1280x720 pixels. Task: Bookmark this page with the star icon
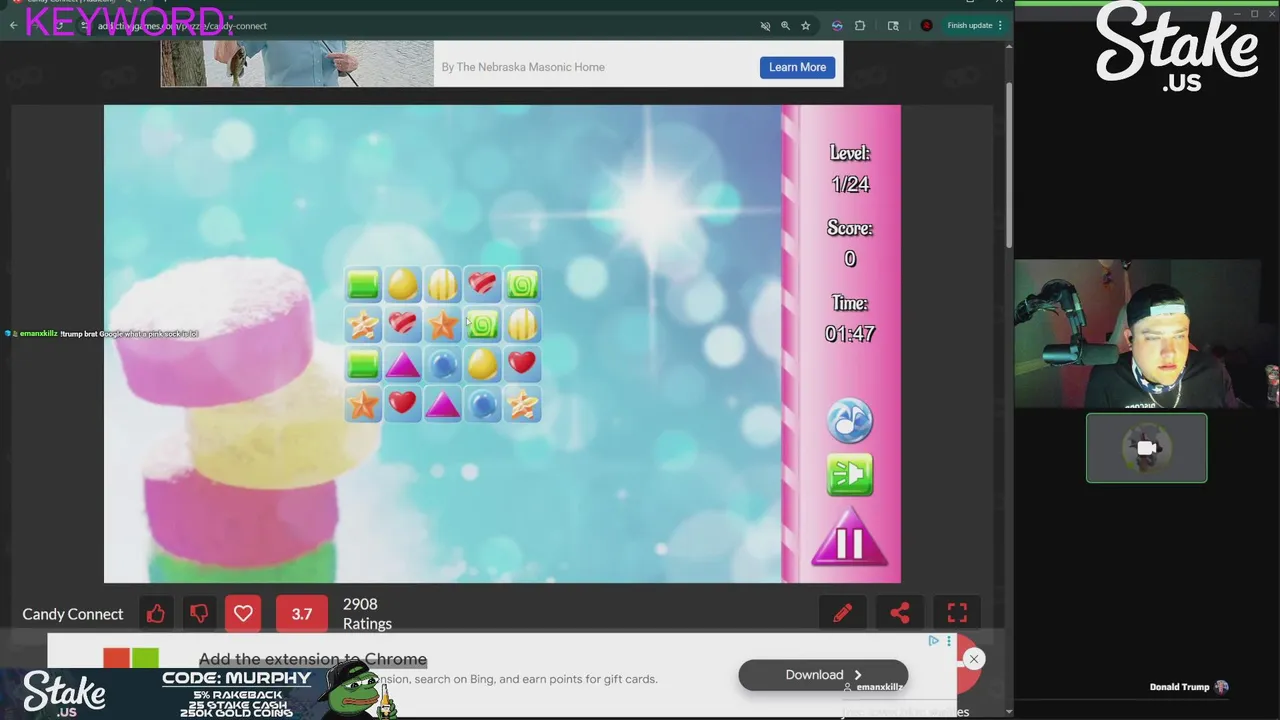pyautogui.click(x=806, y=25)
